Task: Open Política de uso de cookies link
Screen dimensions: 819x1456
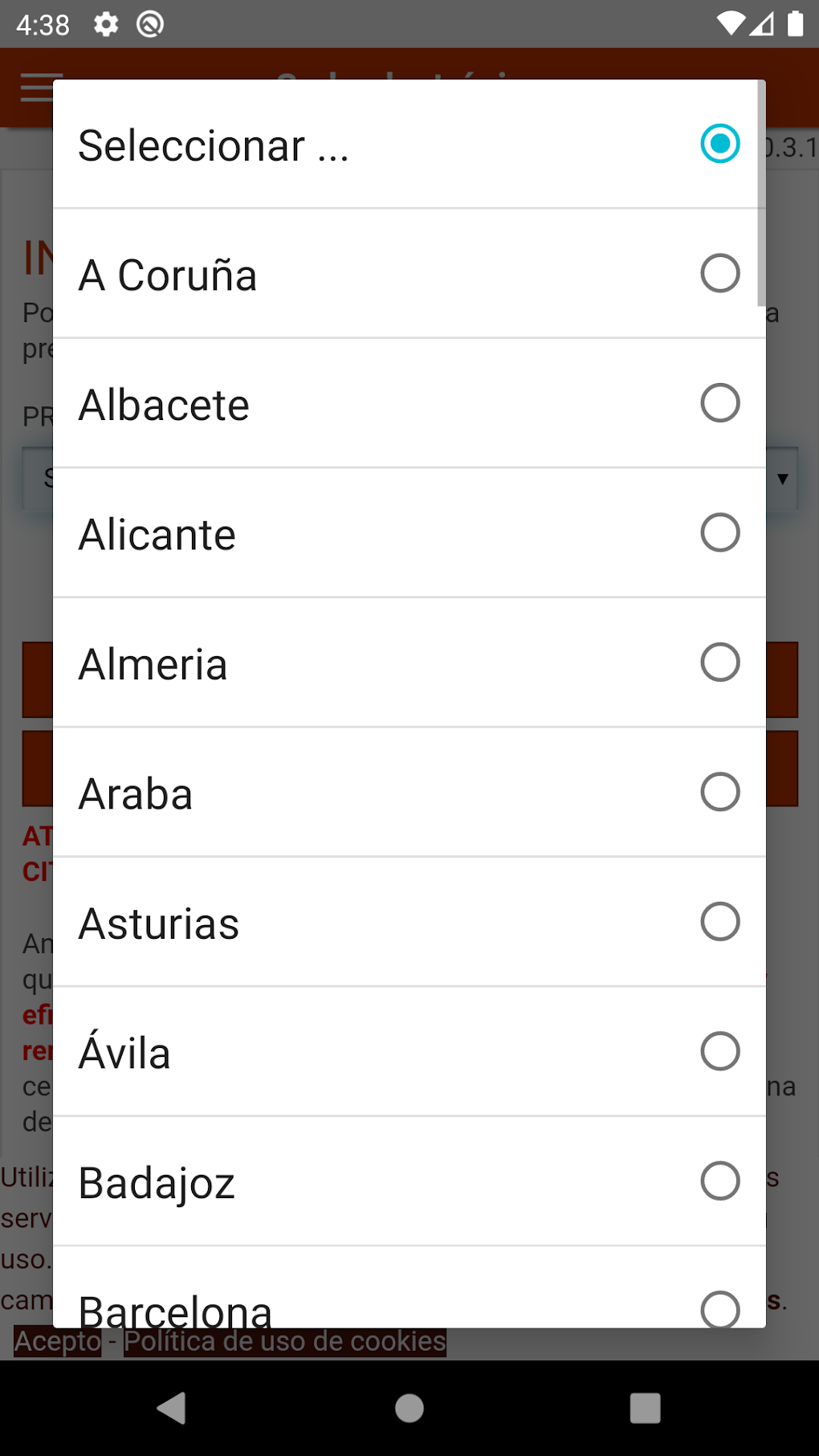Action: tap(285, 1341)
